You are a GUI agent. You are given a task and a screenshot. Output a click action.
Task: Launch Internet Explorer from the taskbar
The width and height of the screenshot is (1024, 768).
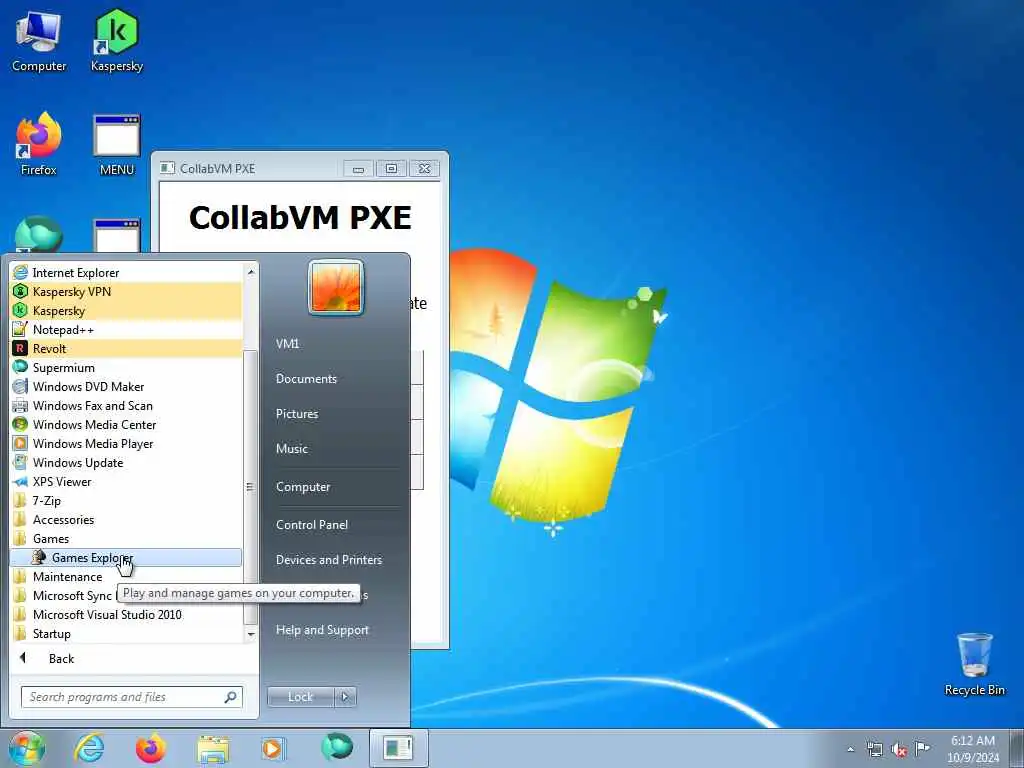89,748
